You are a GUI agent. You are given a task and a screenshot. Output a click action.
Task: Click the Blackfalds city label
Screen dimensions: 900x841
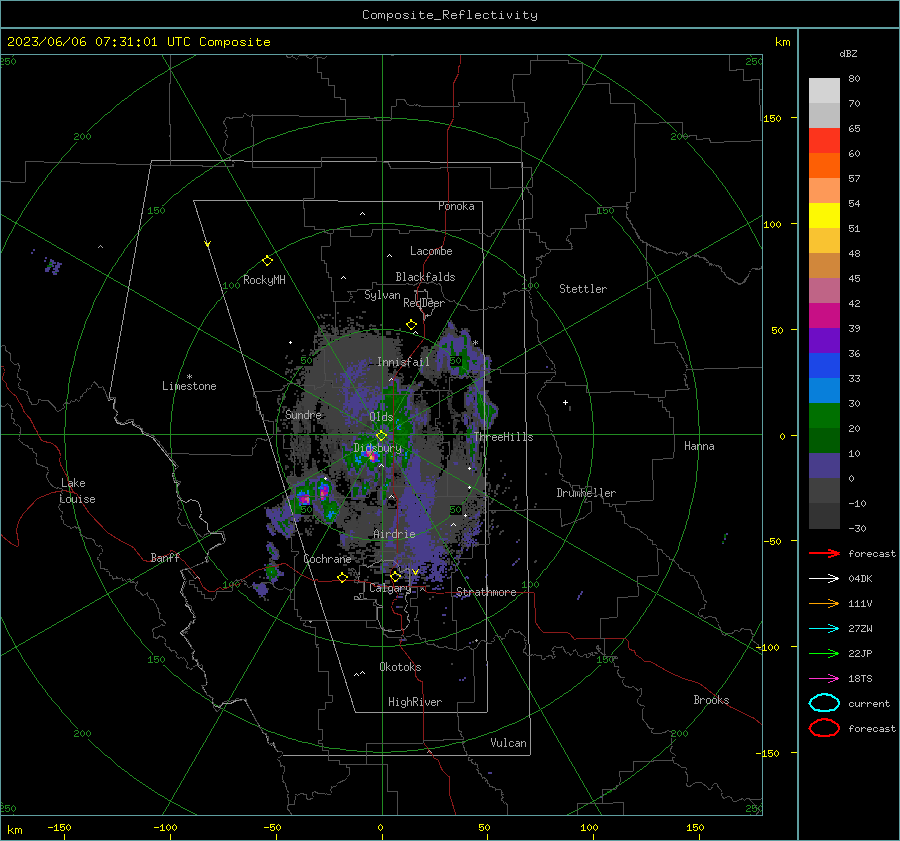pyautogui.click(x=425, y=277)
